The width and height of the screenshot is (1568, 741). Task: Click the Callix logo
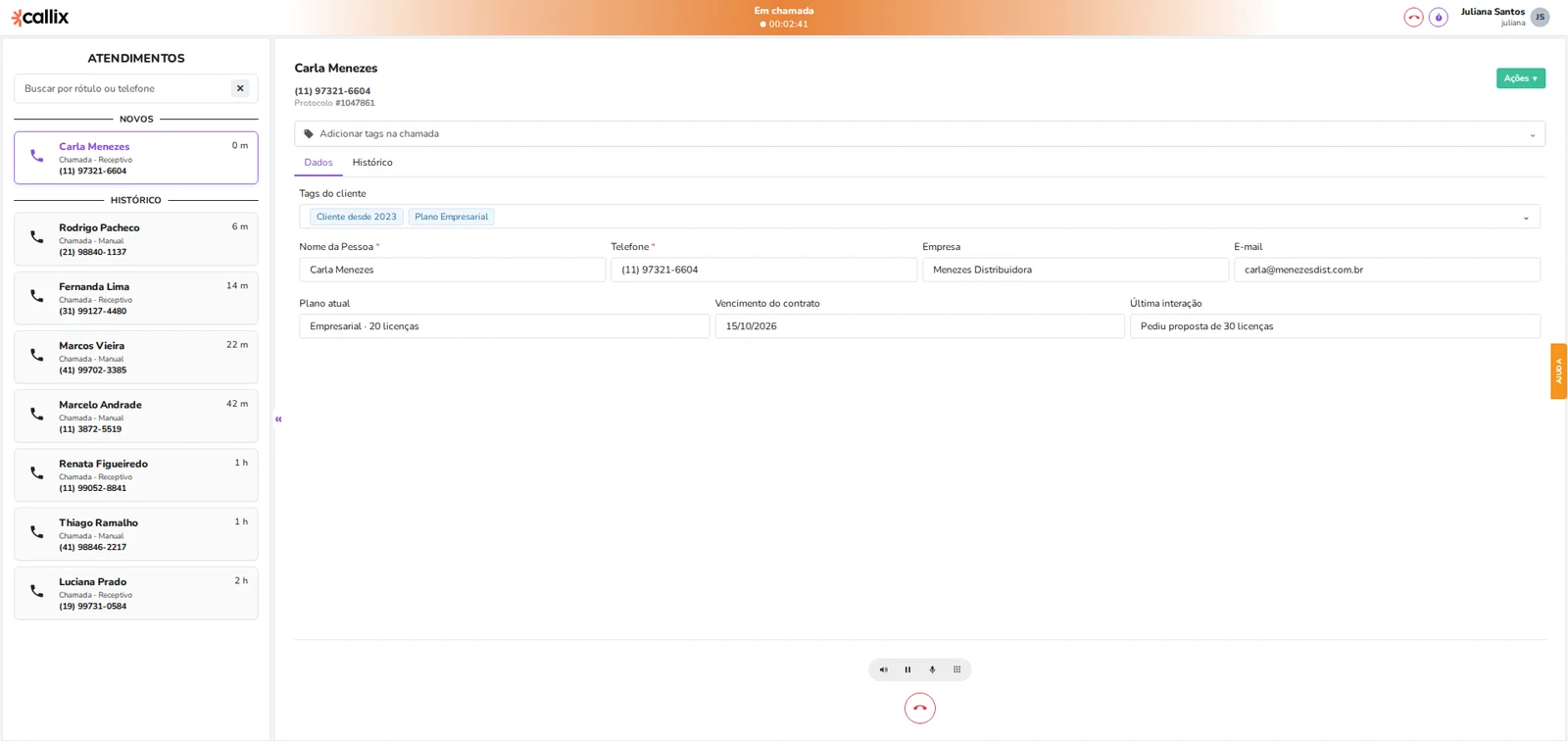pyautogui.click(x=40, y=17)
